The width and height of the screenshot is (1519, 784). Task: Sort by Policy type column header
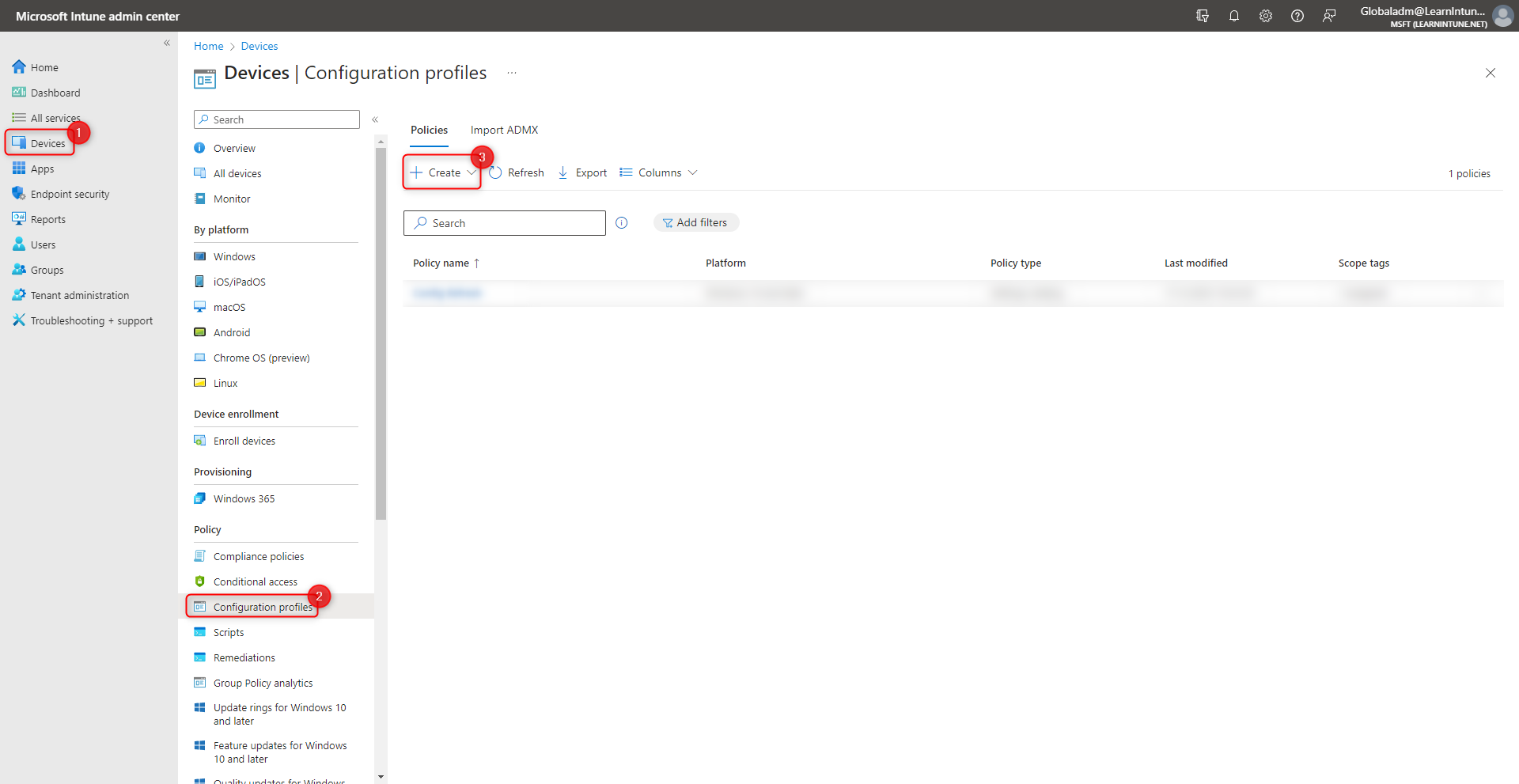(1016, 263)
